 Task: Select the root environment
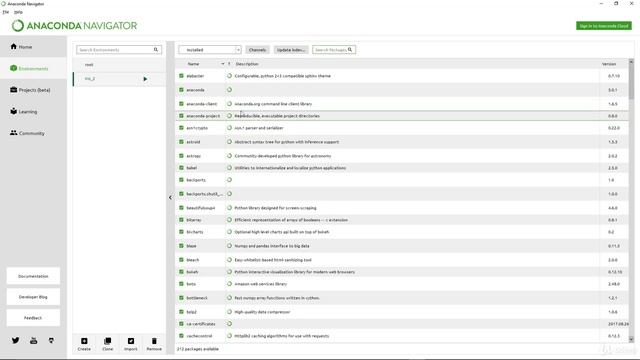pyautogui.click(x=119, y=64)
